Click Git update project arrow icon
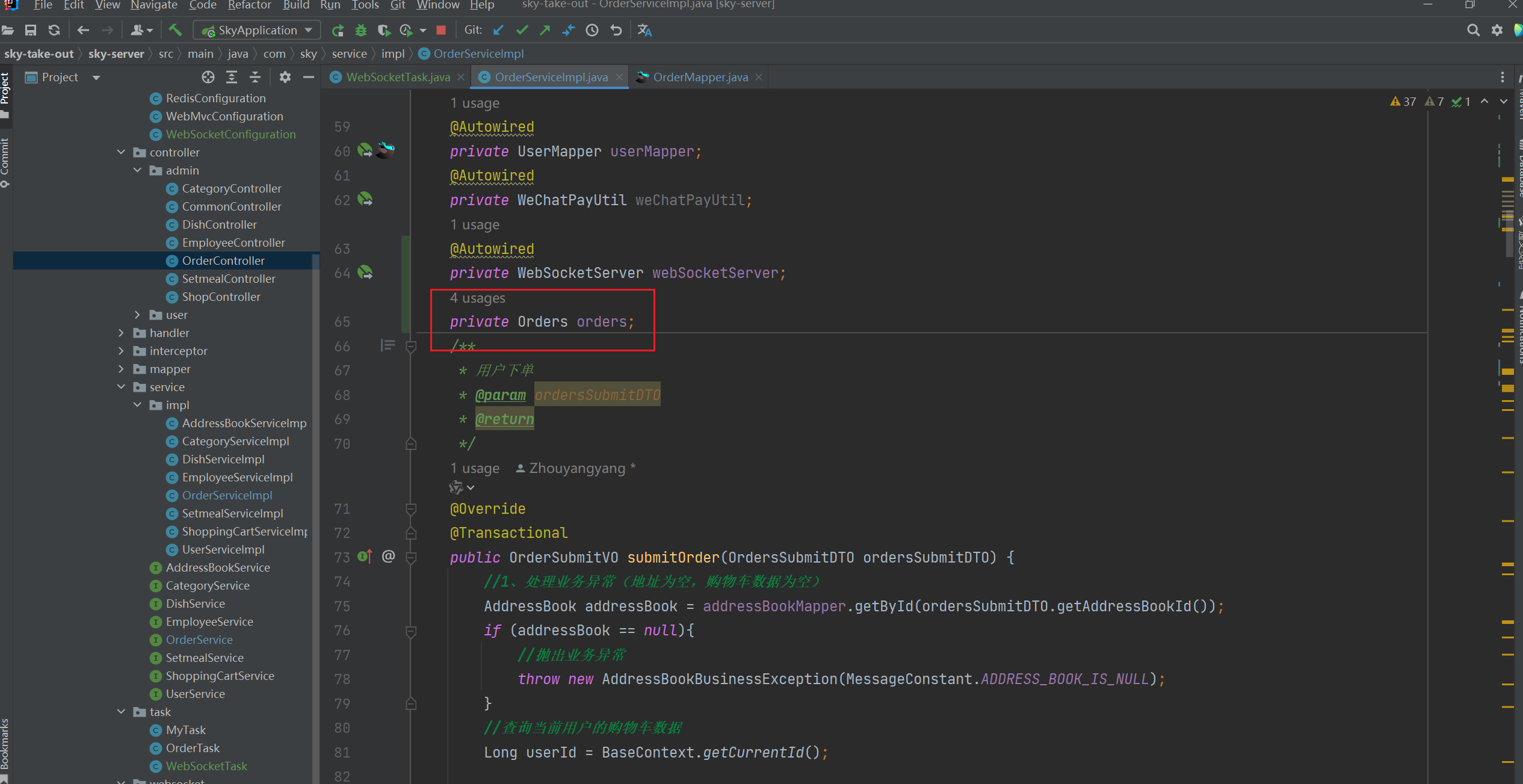The image size is (1523, 784). coord(498,30)
